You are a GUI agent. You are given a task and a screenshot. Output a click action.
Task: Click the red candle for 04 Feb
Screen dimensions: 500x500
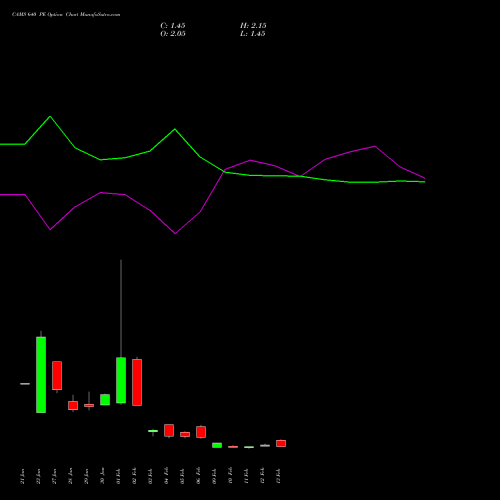169,430
